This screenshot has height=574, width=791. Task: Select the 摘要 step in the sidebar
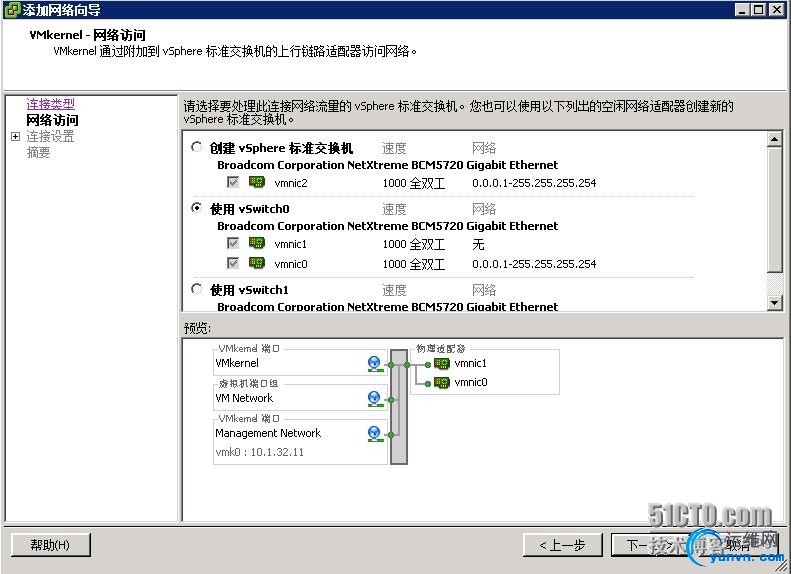(38, 152)
